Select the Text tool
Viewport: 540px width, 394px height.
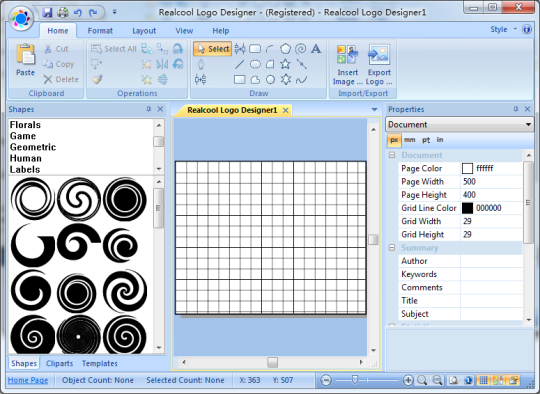point(316,49)
